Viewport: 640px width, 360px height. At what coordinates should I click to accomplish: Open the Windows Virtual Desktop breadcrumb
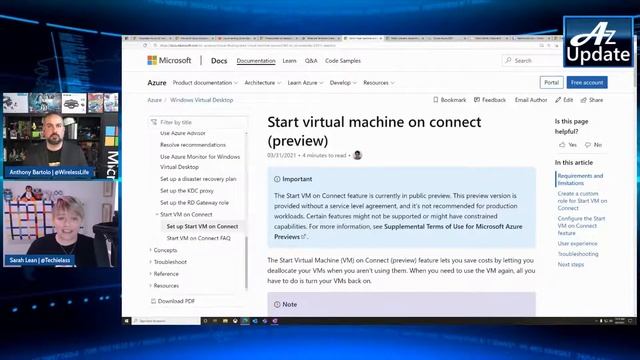click(202, 100)
